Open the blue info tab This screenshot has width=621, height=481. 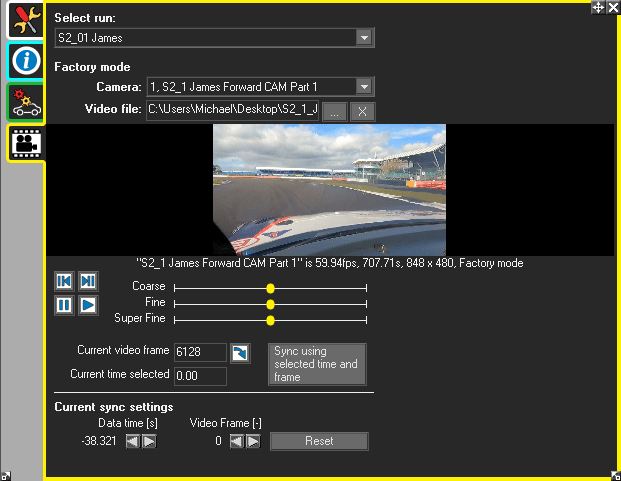(24, 62)
